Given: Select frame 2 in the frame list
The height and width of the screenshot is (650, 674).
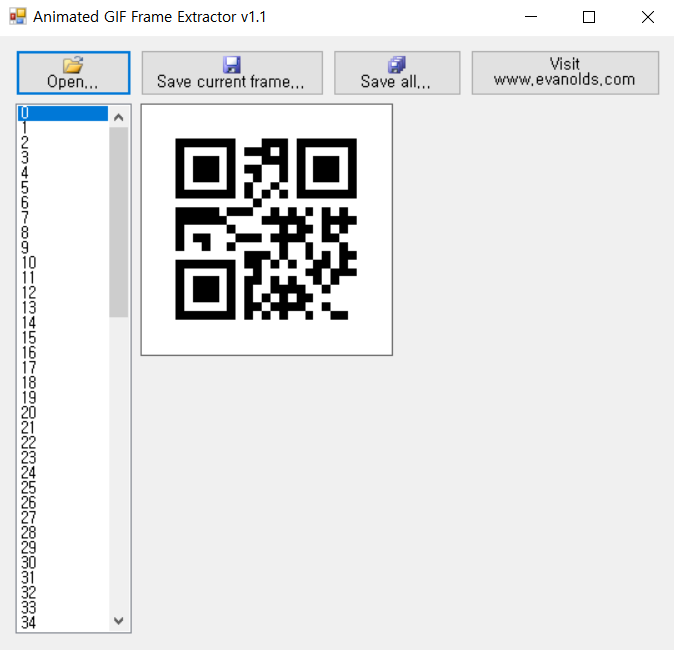Looking at the screenshot, I should tap(63, 143).
